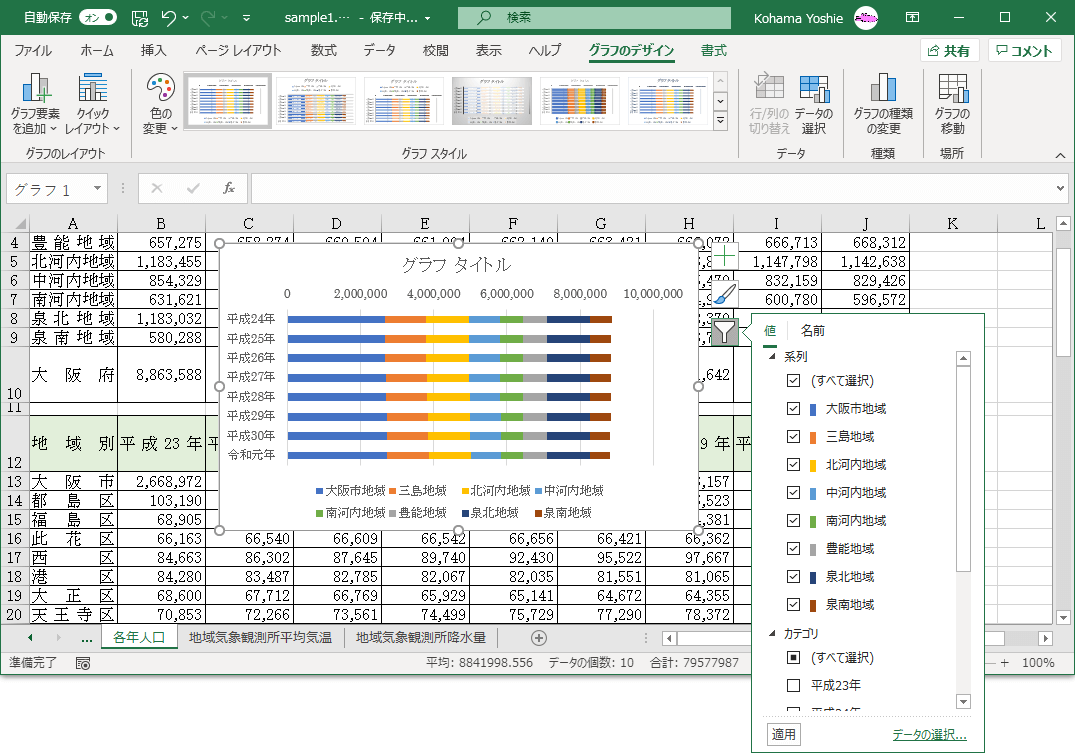Switch to 地域気象観測所平均気温 sheet

point(260,637)
